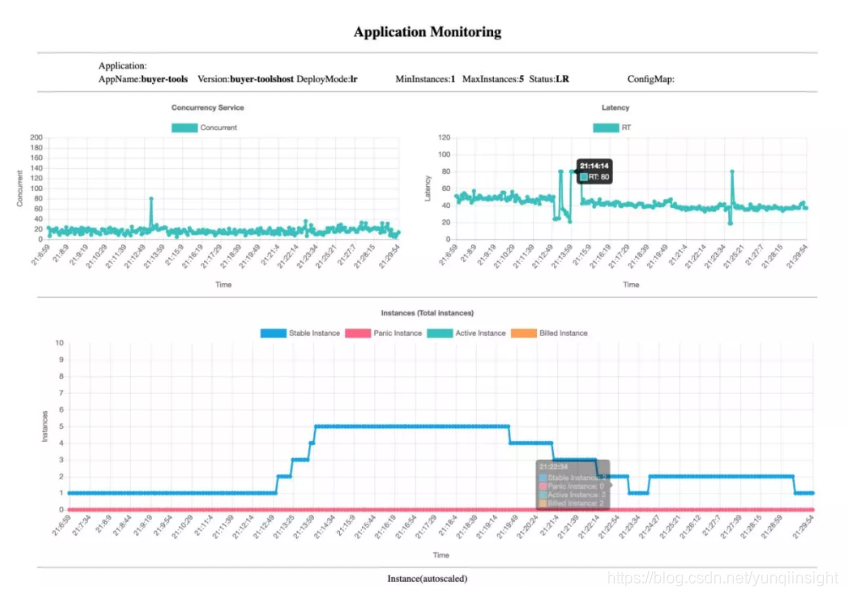Screen dimensions: 848x596
Task: Click the 21:7:34 time tick in Instances chart
Action: [x=83, y=524]
